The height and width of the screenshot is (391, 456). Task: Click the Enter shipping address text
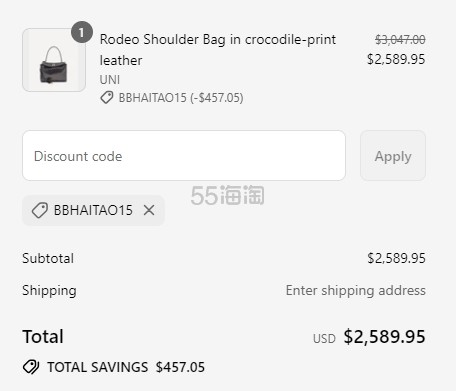[x=356, y=290]
